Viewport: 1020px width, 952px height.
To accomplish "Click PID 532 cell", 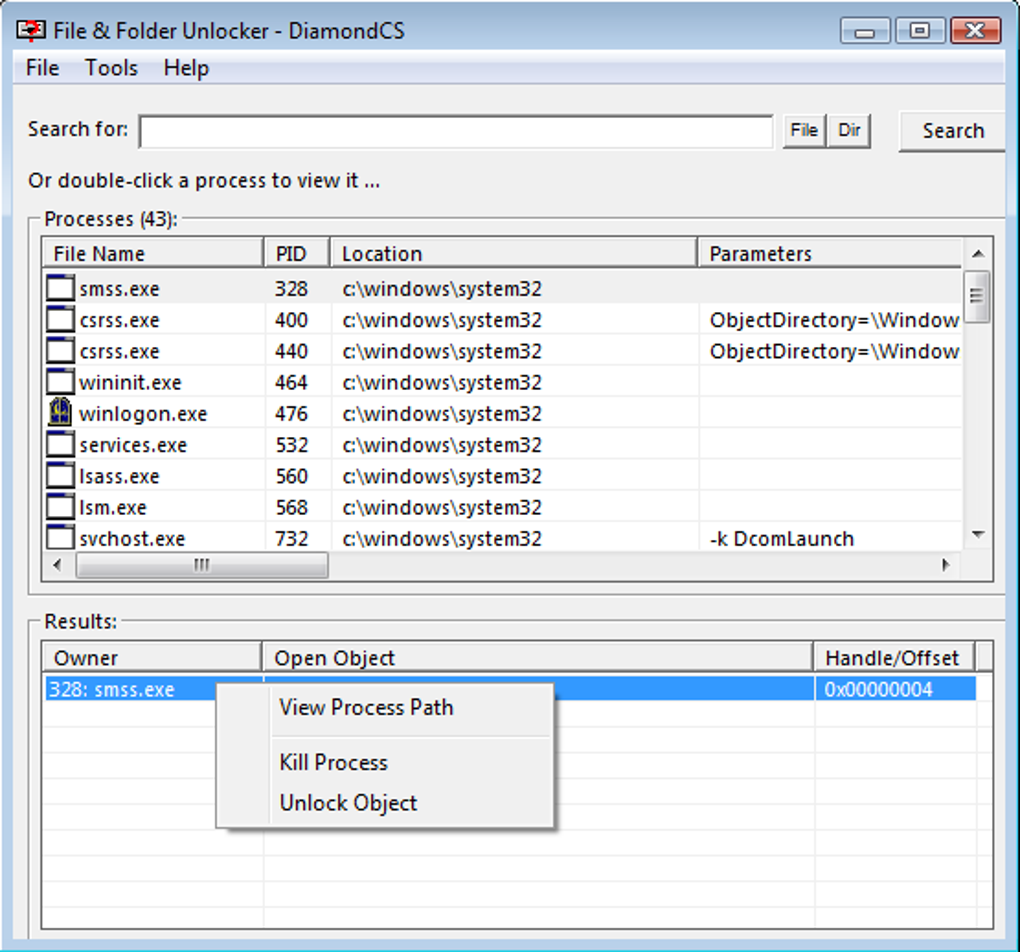I will (x=291, y=444).
